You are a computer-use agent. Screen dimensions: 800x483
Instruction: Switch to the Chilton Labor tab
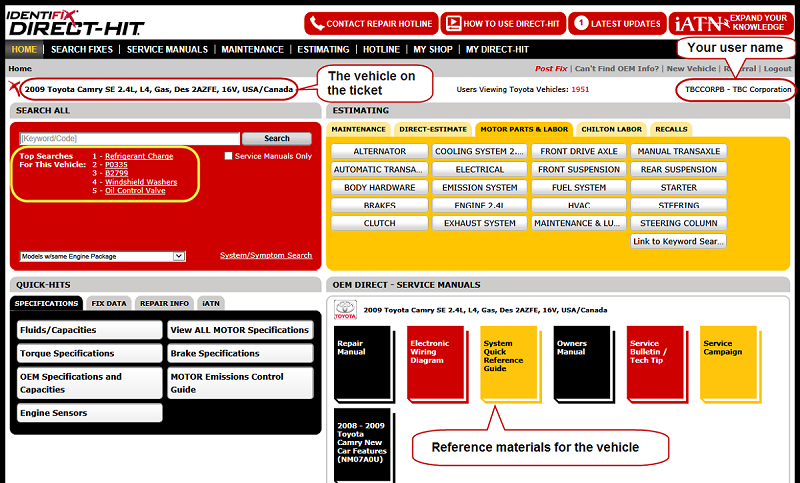(x=612, y=130)
